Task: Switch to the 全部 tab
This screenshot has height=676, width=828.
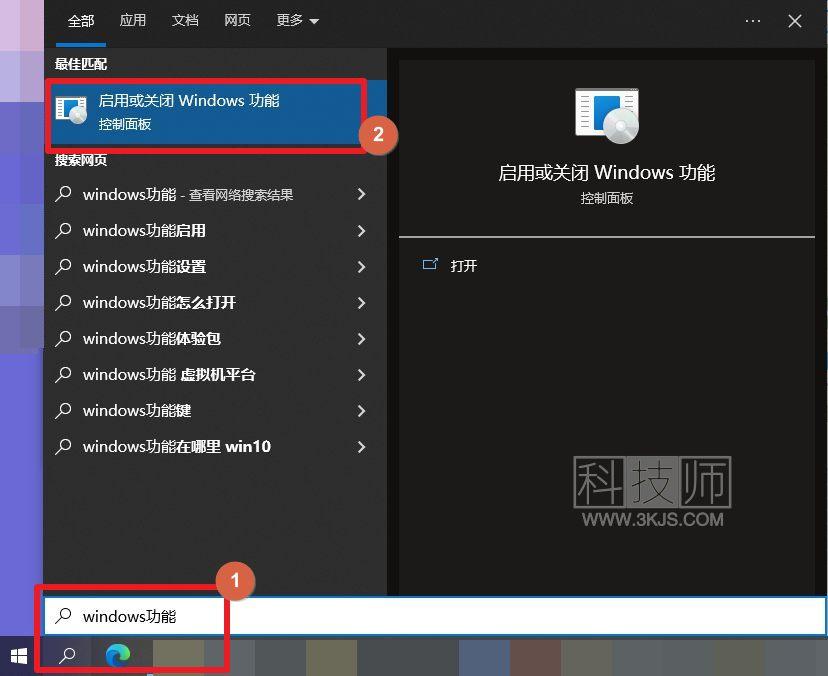Action: [x=81, y=21]
